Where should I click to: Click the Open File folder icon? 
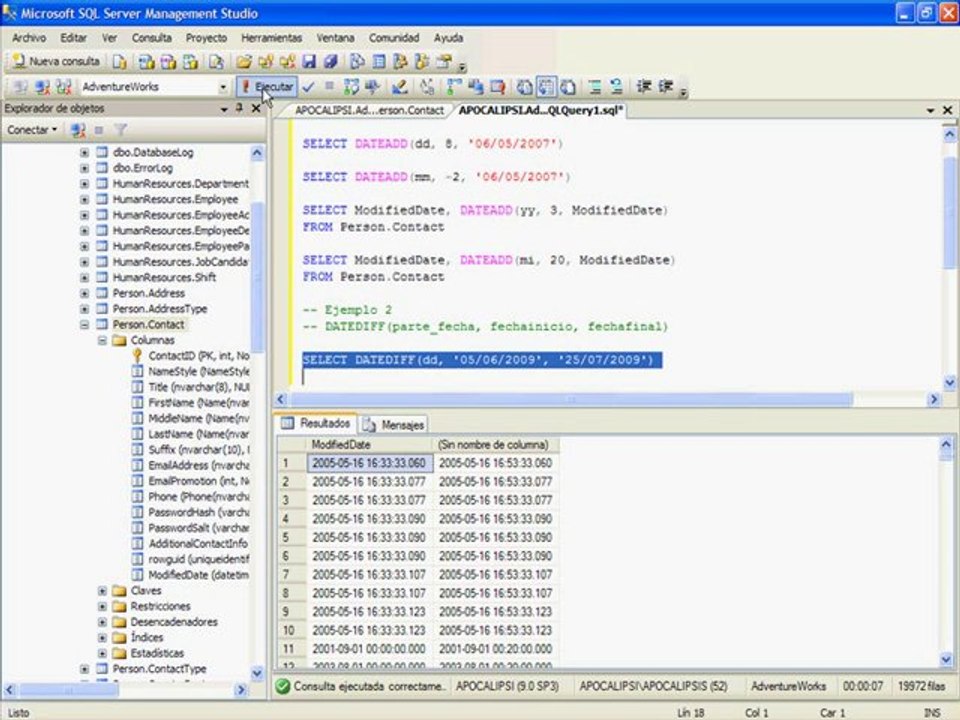pos(245,61)
